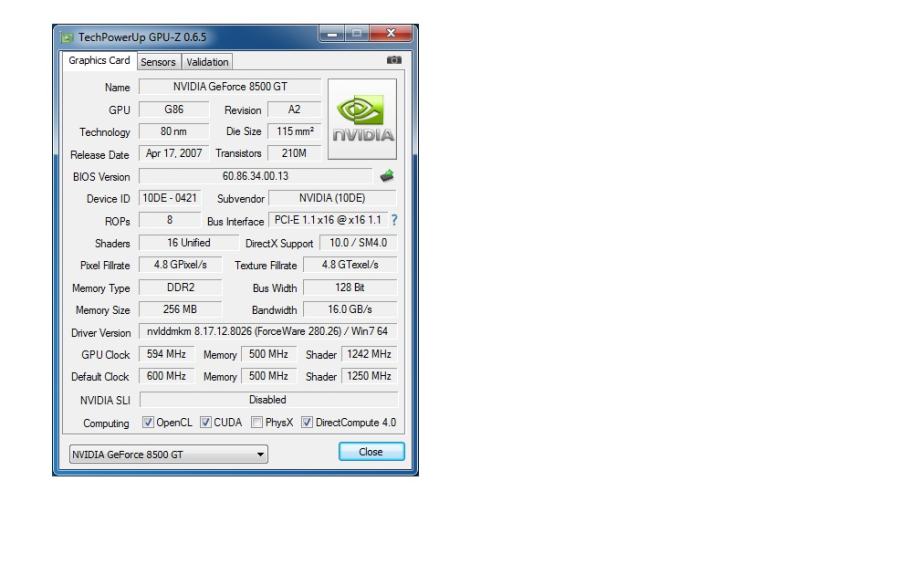The width and height of the screenshot is (920, 575).
Task: Click the Memory Type value DDR2
Action: click(x=180, y=288)
